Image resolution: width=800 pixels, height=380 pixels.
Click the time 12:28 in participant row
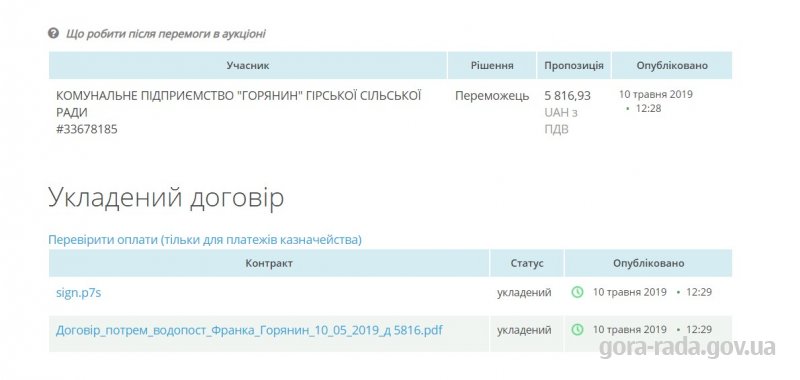648,109
